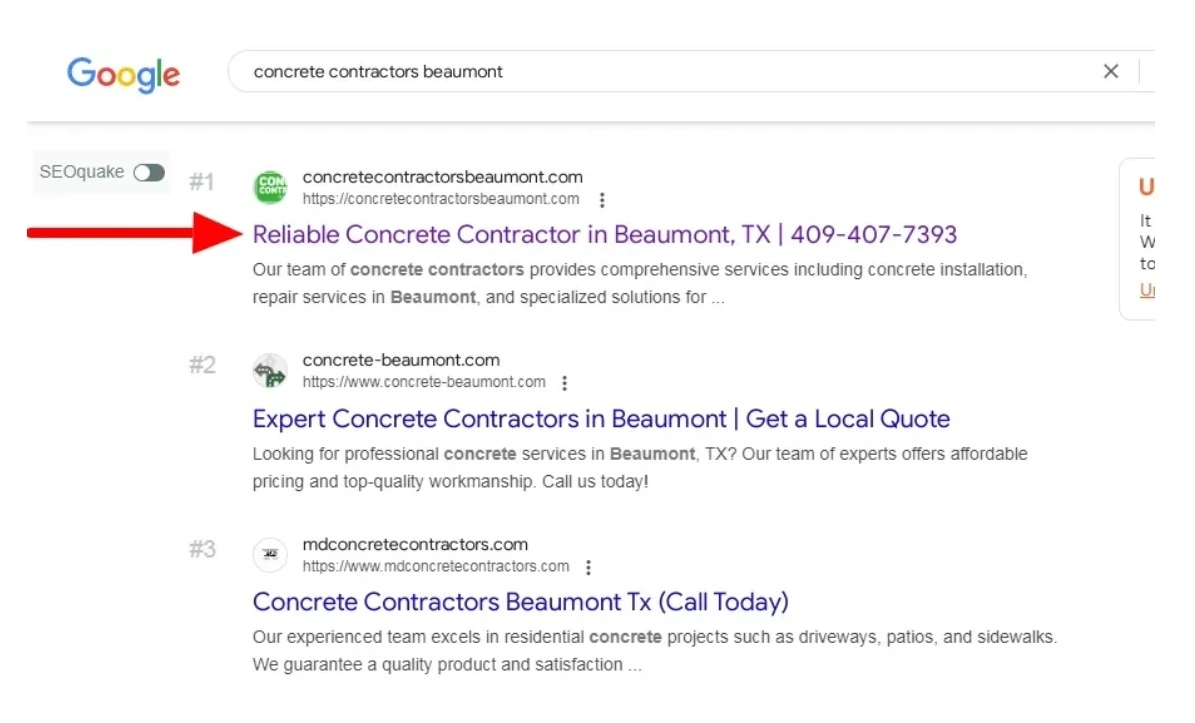Click the Google logo
This screenshot has height=723, width=1195.
coord(123,74)
